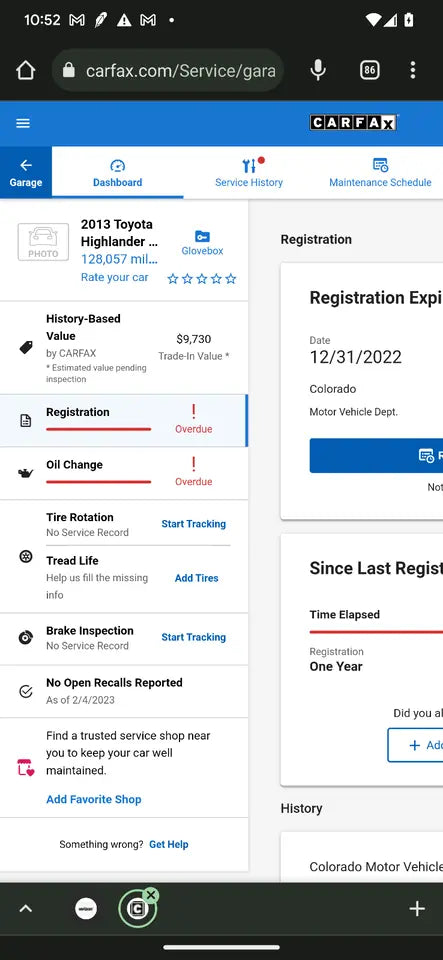Viewport: 443px width, 960px height.
Task: Click the Registration Overdue alert
Action: coord(193,419)
